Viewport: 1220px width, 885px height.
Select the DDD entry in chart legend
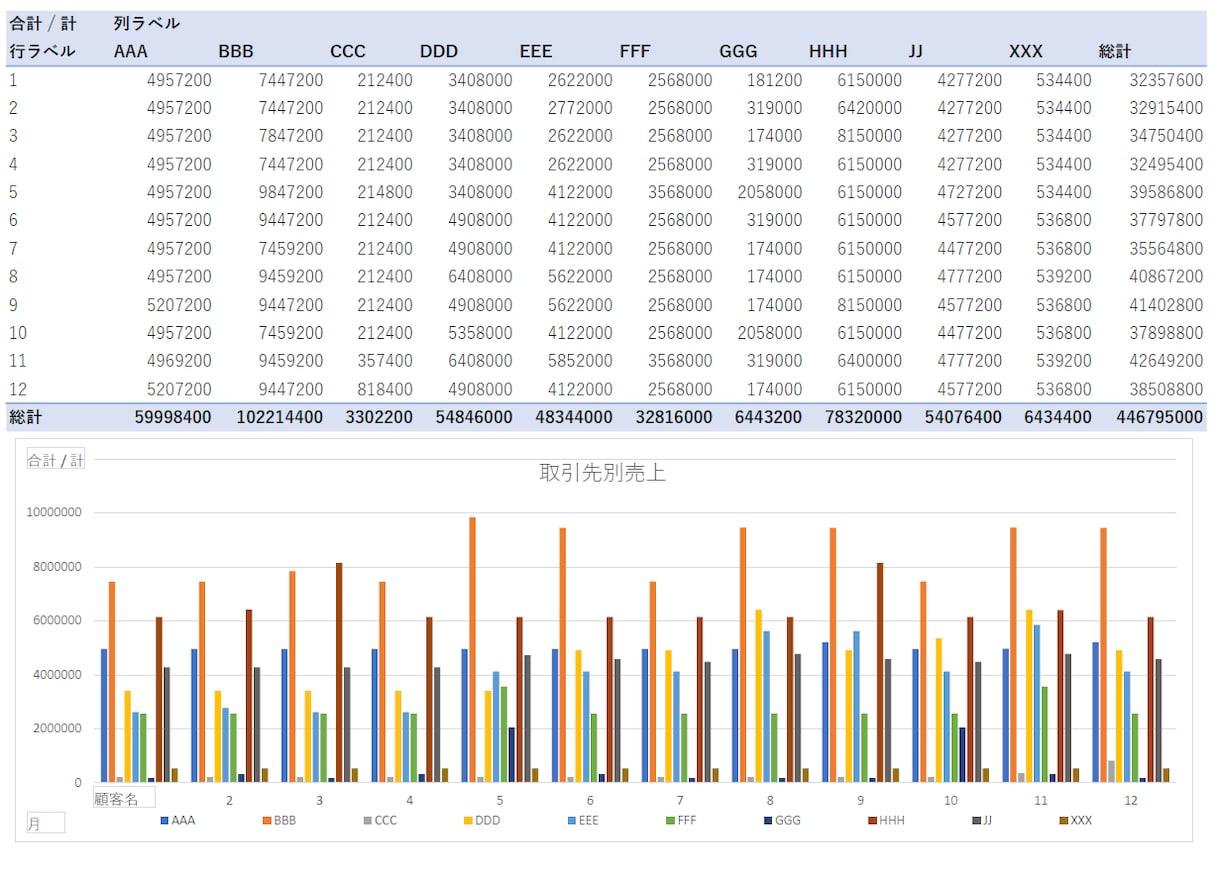(483, 821)
